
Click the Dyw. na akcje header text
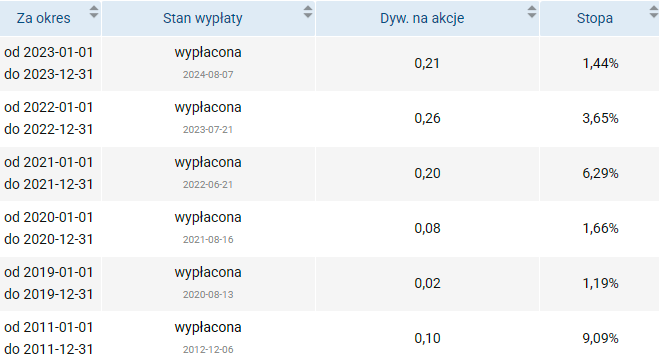tap(422, 18)
